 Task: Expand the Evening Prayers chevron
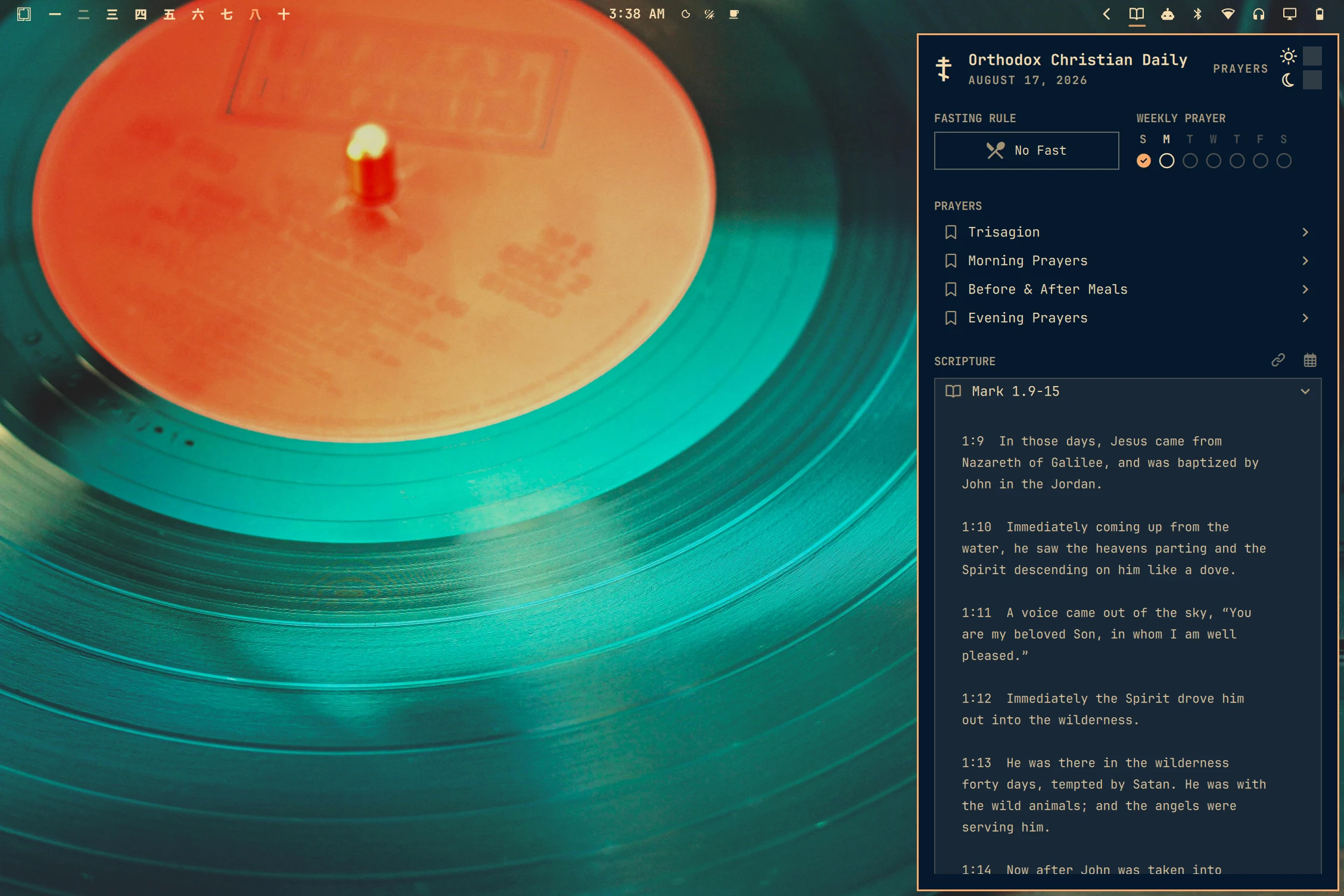[x=1305, y=318]
